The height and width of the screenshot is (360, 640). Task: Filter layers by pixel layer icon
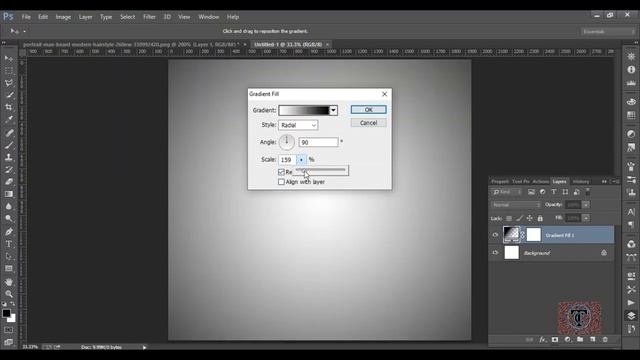click(531, 192)
